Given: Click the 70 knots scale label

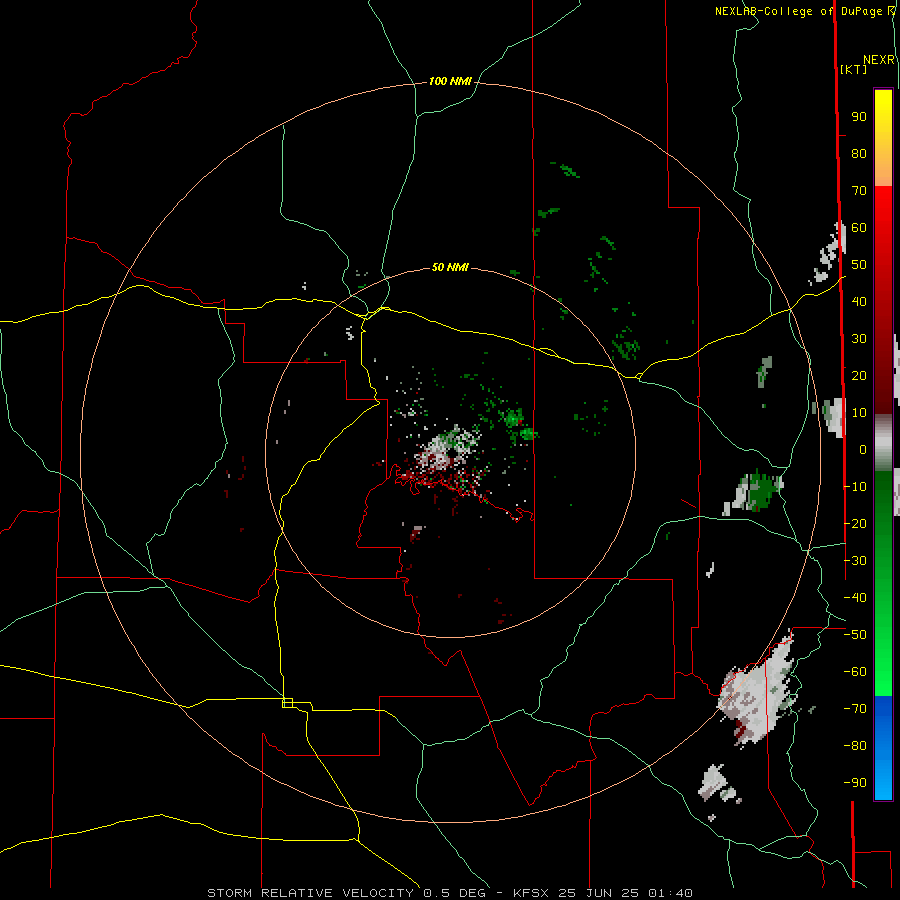Looking at the screenshot, I should (859, 191).
